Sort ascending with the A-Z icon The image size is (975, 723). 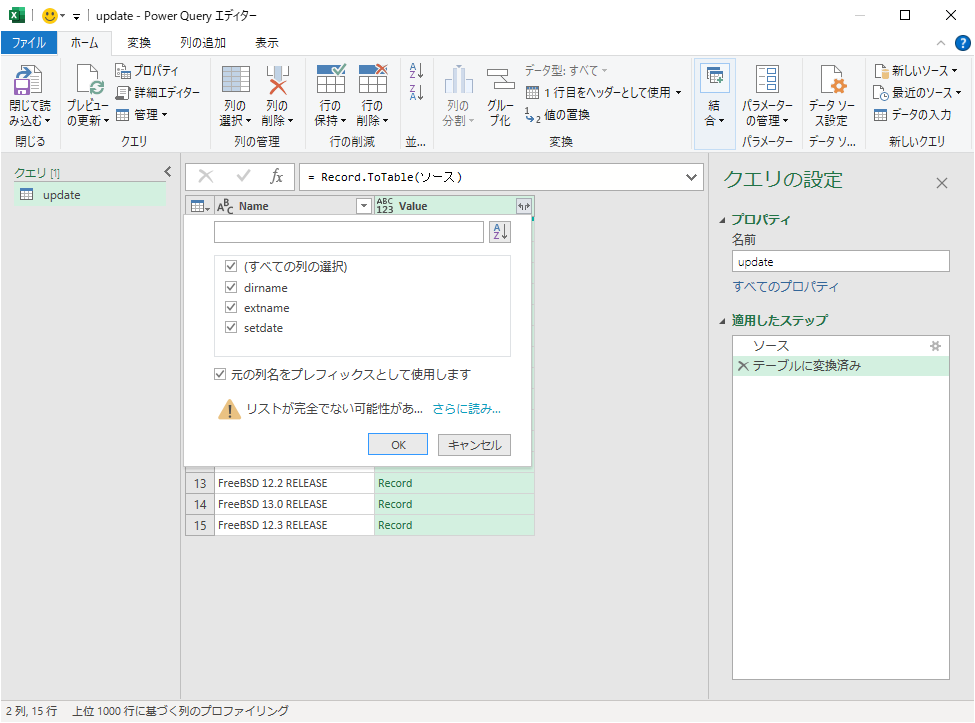(416, 70)
